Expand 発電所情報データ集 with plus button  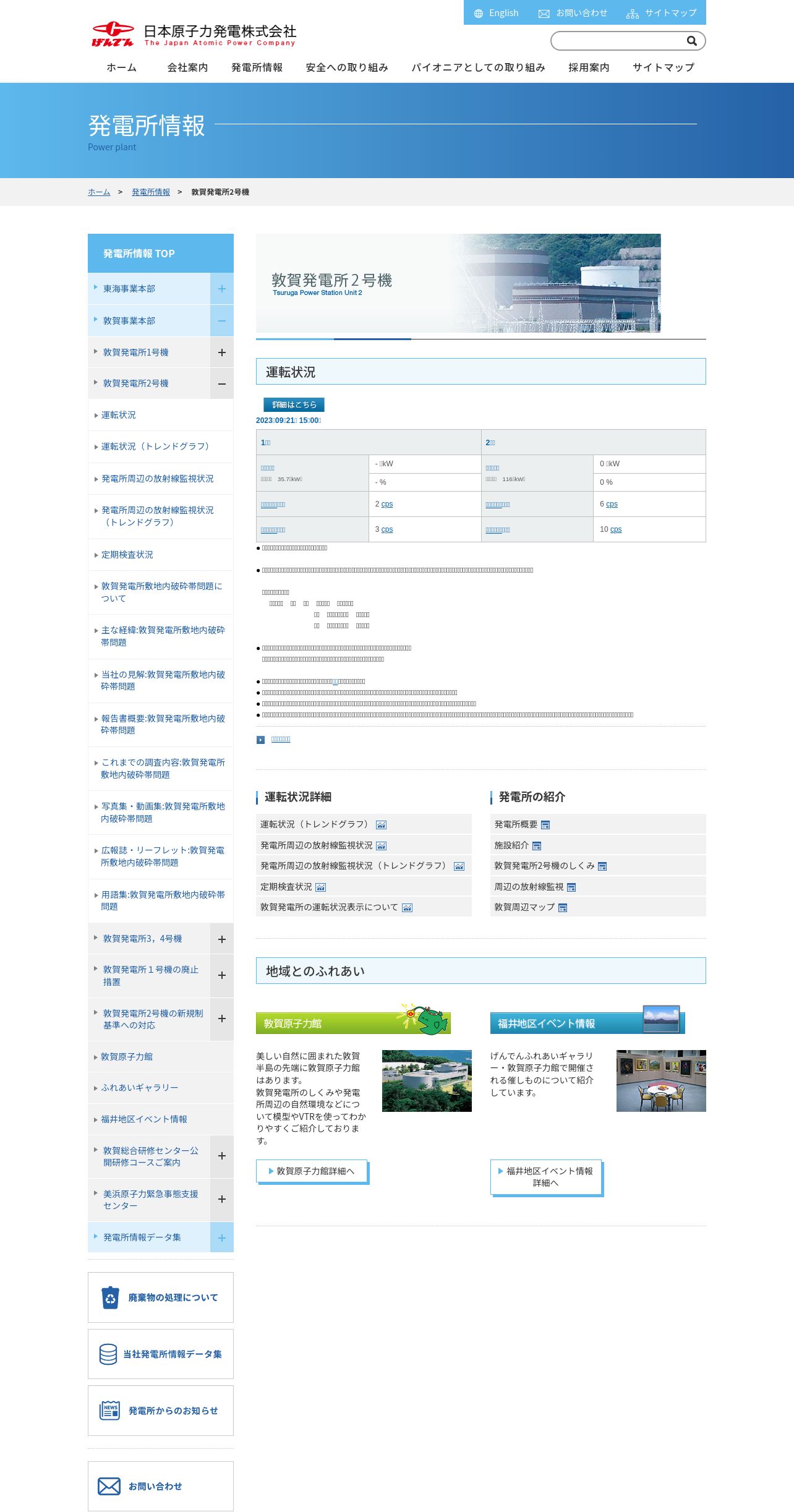pyautogui.click(x=222, y=1238)
